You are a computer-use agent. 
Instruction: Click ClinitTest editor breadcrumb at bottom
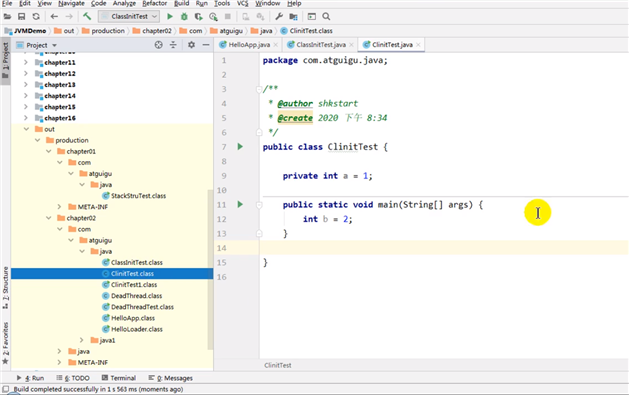click(x=278, y=365)
